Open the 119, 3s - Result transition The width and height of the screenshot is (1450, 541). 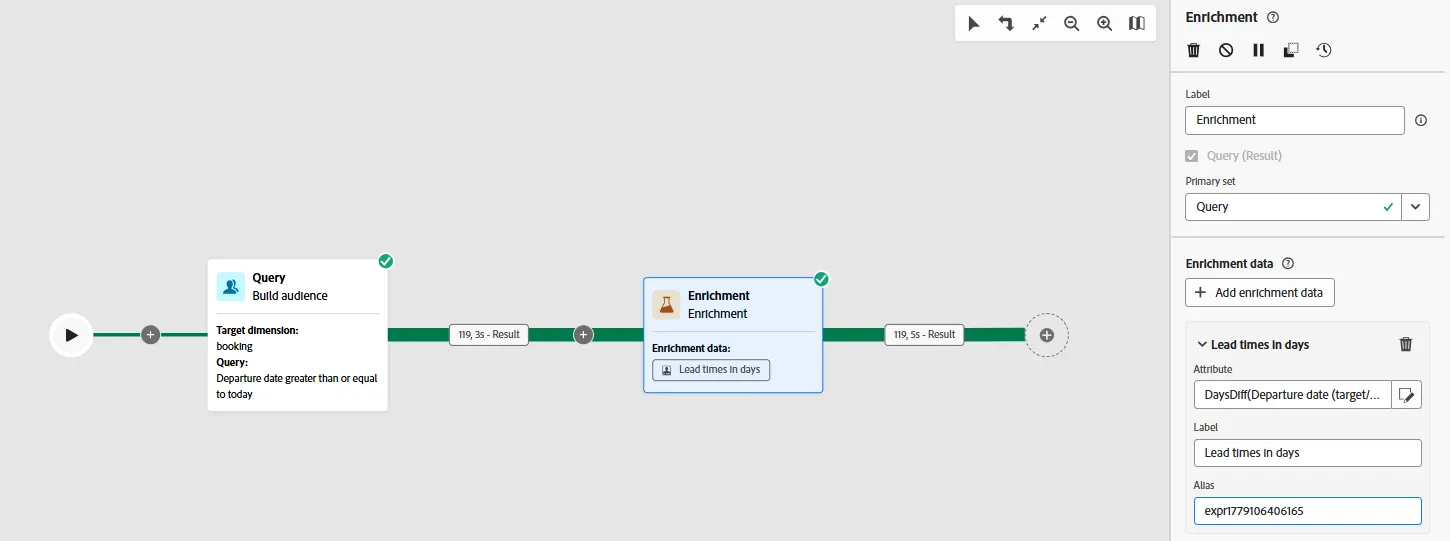[489, 335]
